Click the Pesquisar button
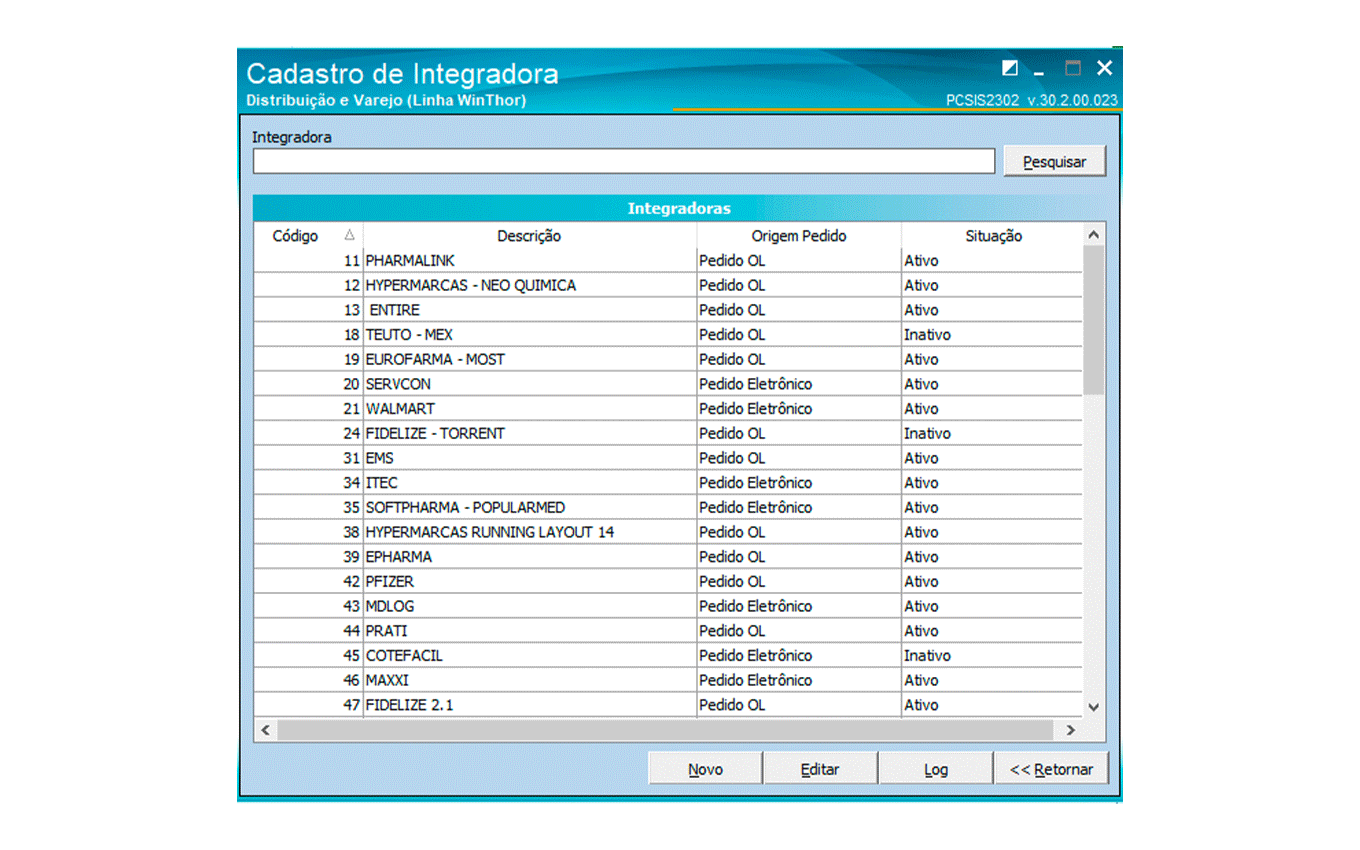The image size is (1360, 850). click(x=1055, y=161)
